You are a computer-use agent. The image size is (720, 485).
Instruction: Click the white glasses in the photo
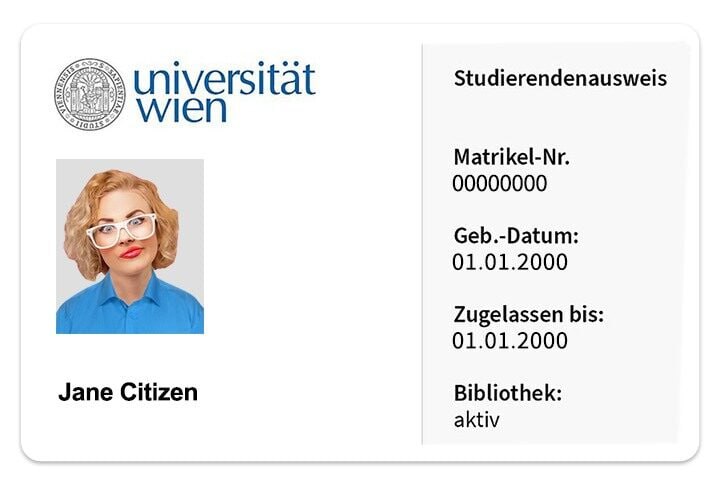[x=122, y=230]
